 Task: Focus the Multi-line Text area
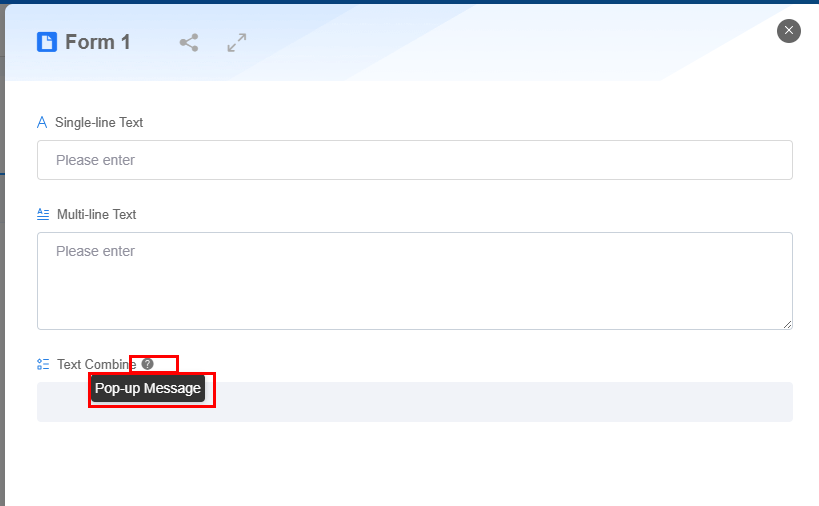[x=415, y=281]
